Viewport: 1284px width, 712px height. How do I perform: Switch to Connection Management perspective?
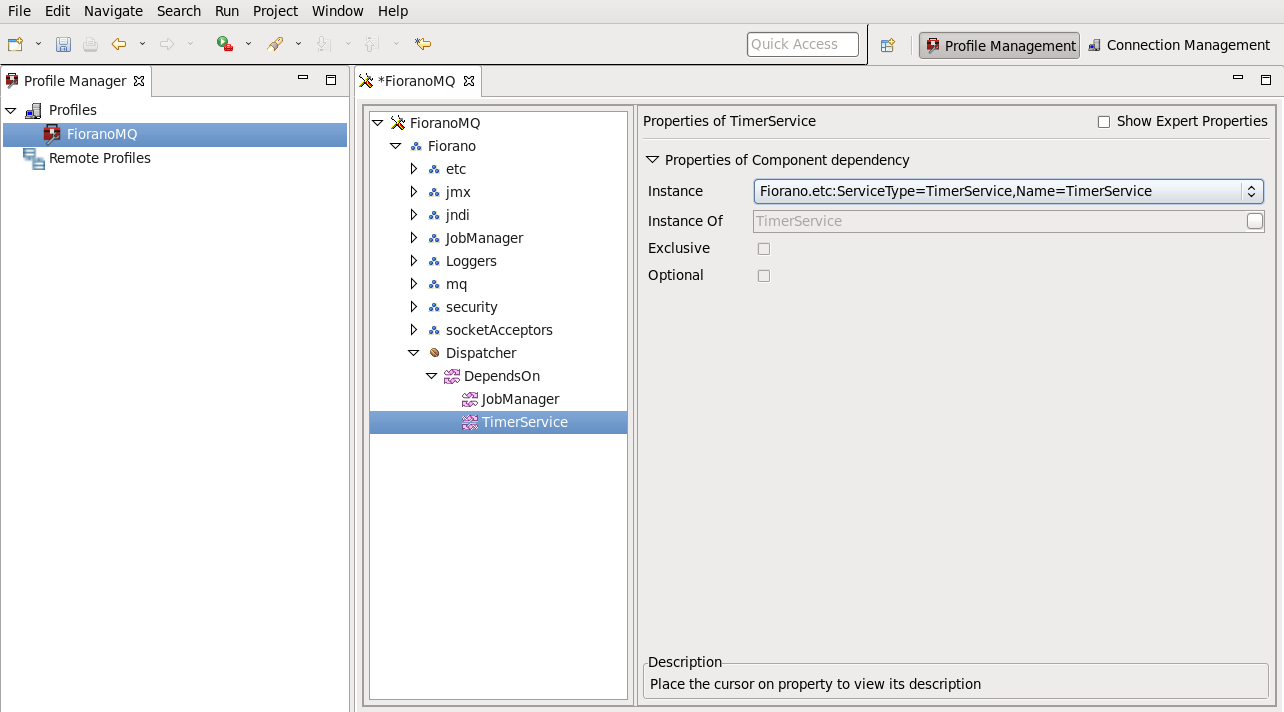click(x=1179, y=45)
